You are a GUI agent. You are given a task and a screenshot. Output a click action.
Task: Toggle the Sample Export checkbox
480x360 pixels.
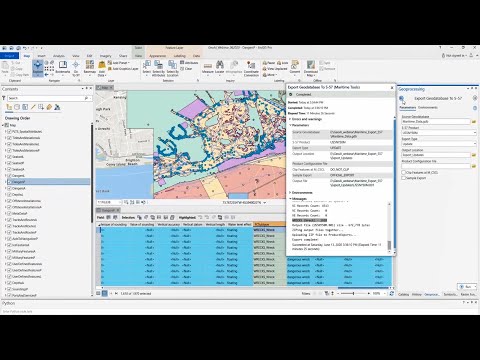coord(403,178)
